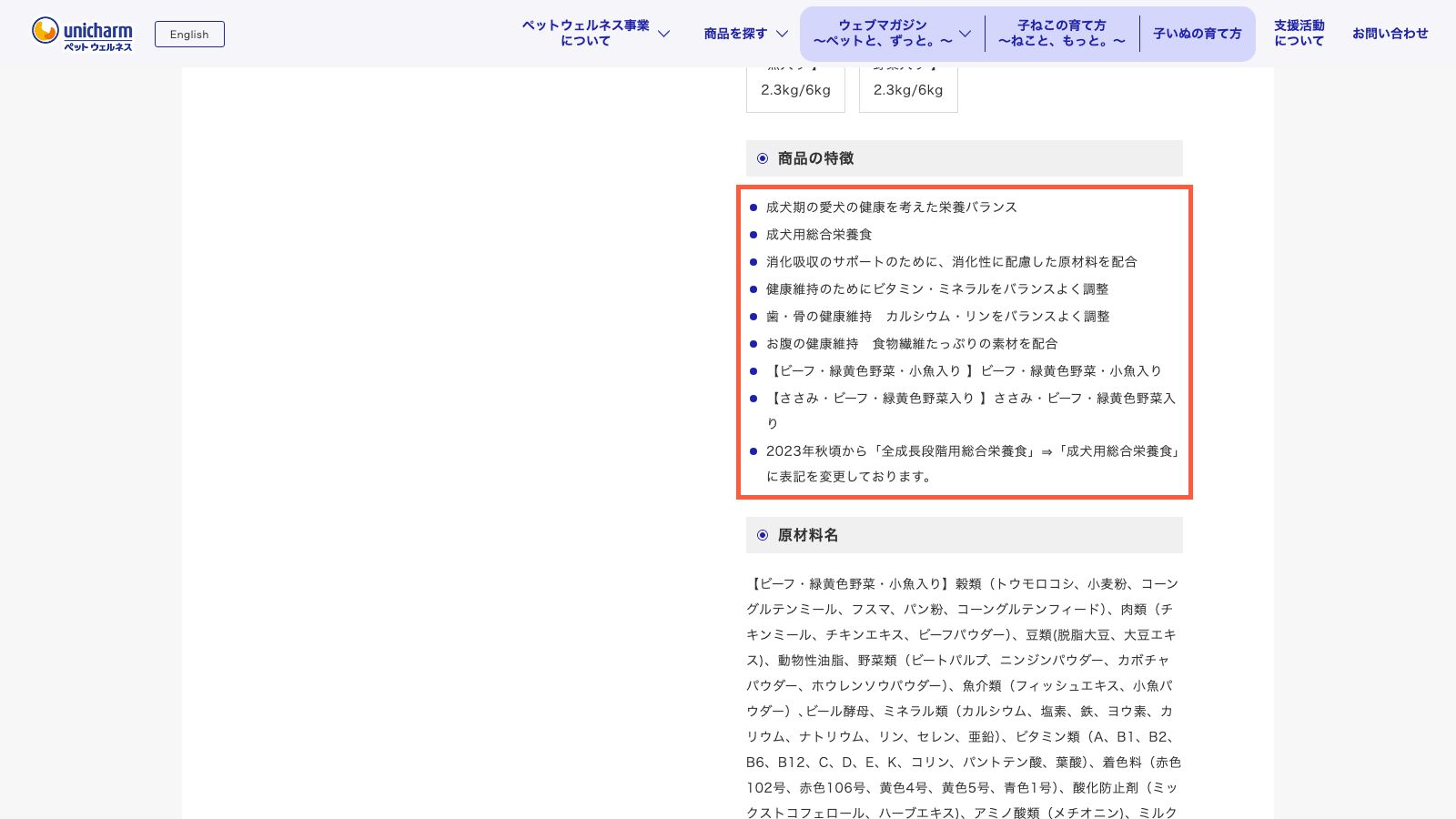Image resolution: width=1456 pixels, height=819 pixels.
Task: Open 商品を探す menu
Action: pyautogui.click(x=735, y=34)
